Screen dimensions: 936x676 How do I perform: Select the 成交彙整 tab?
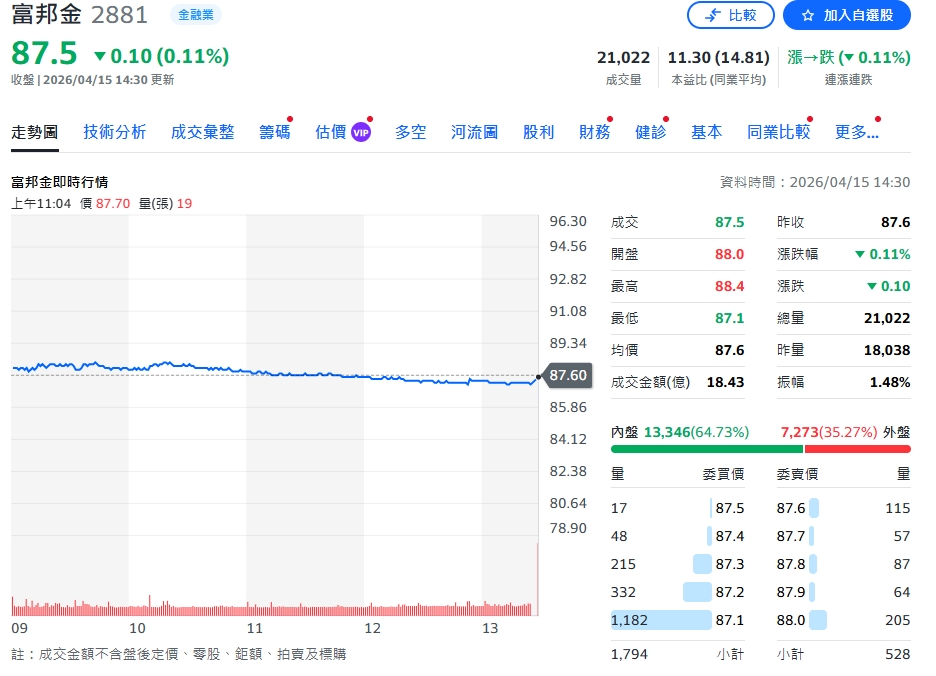[202, 131]
